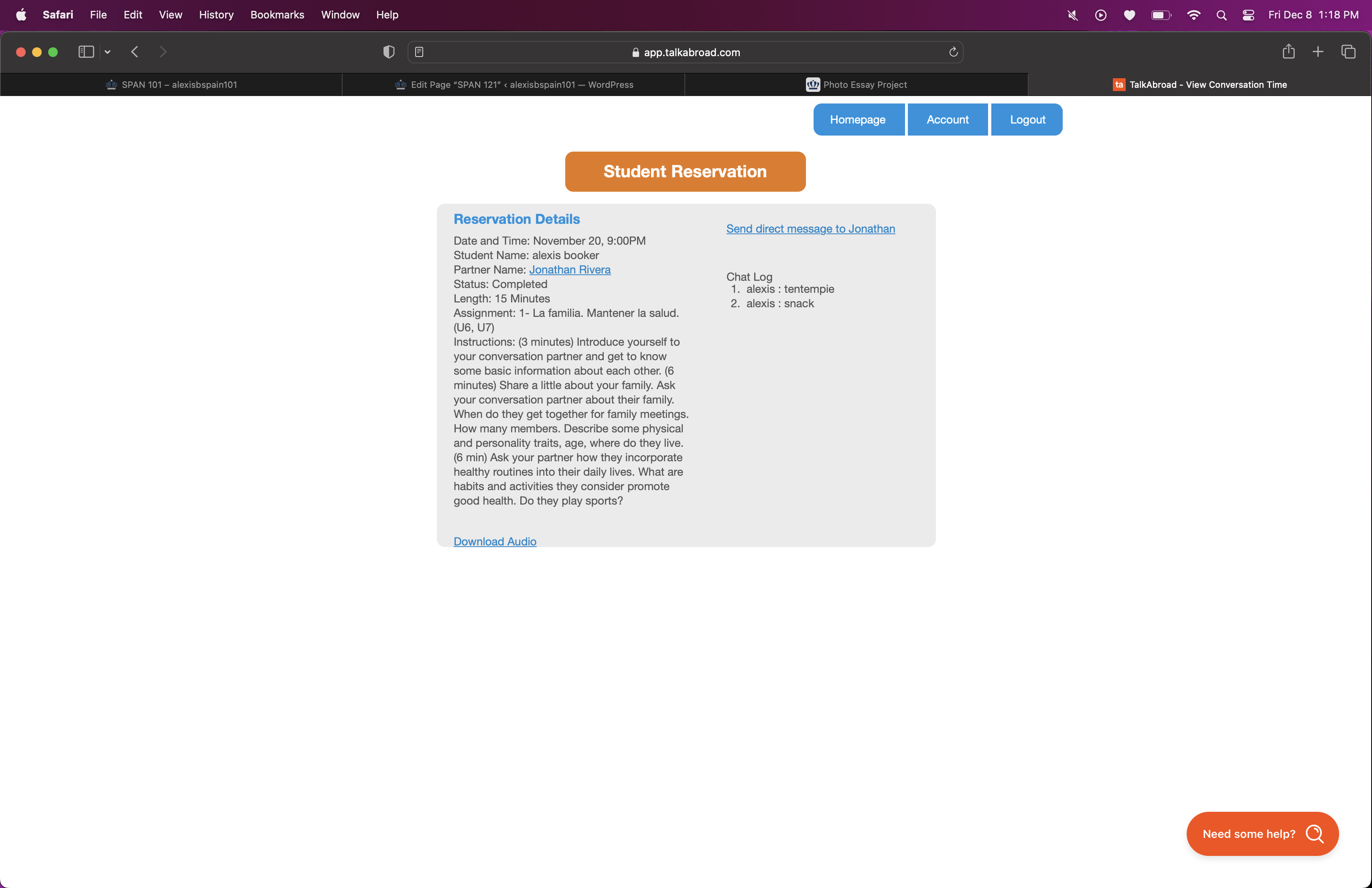Show the Safari sidebar
1372x888 pixels.
point(86,52)
